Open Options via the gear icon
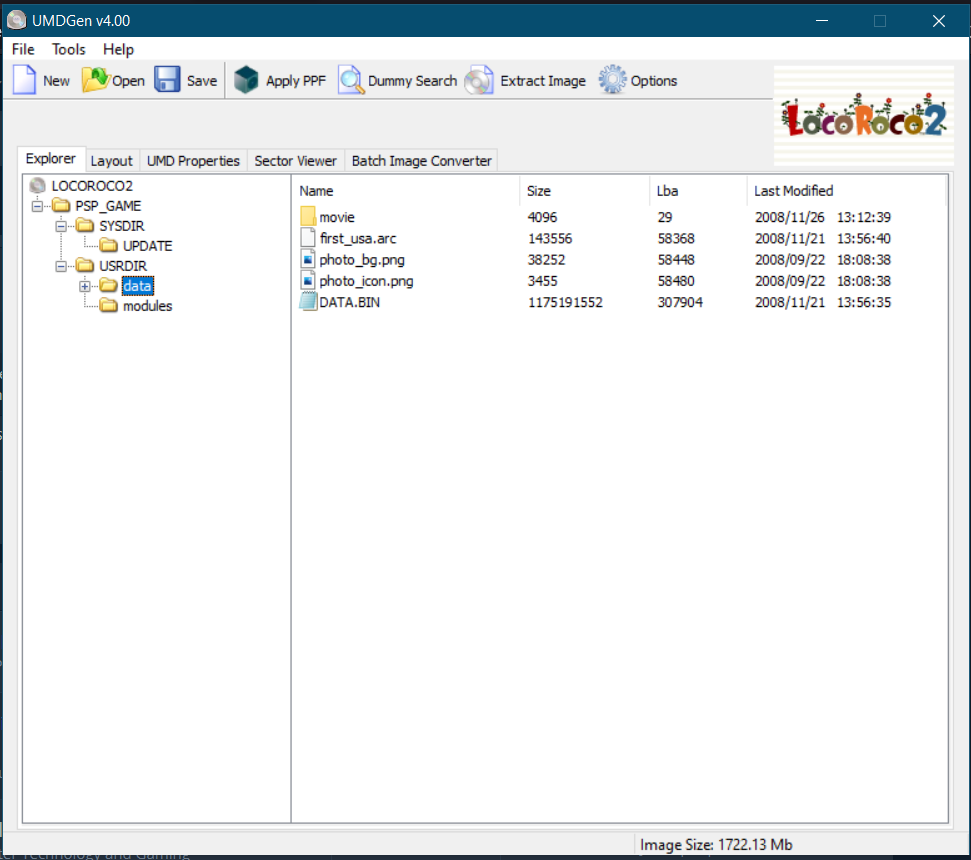Viewport: 971px width, 860px height. click(x=612, y=80)
